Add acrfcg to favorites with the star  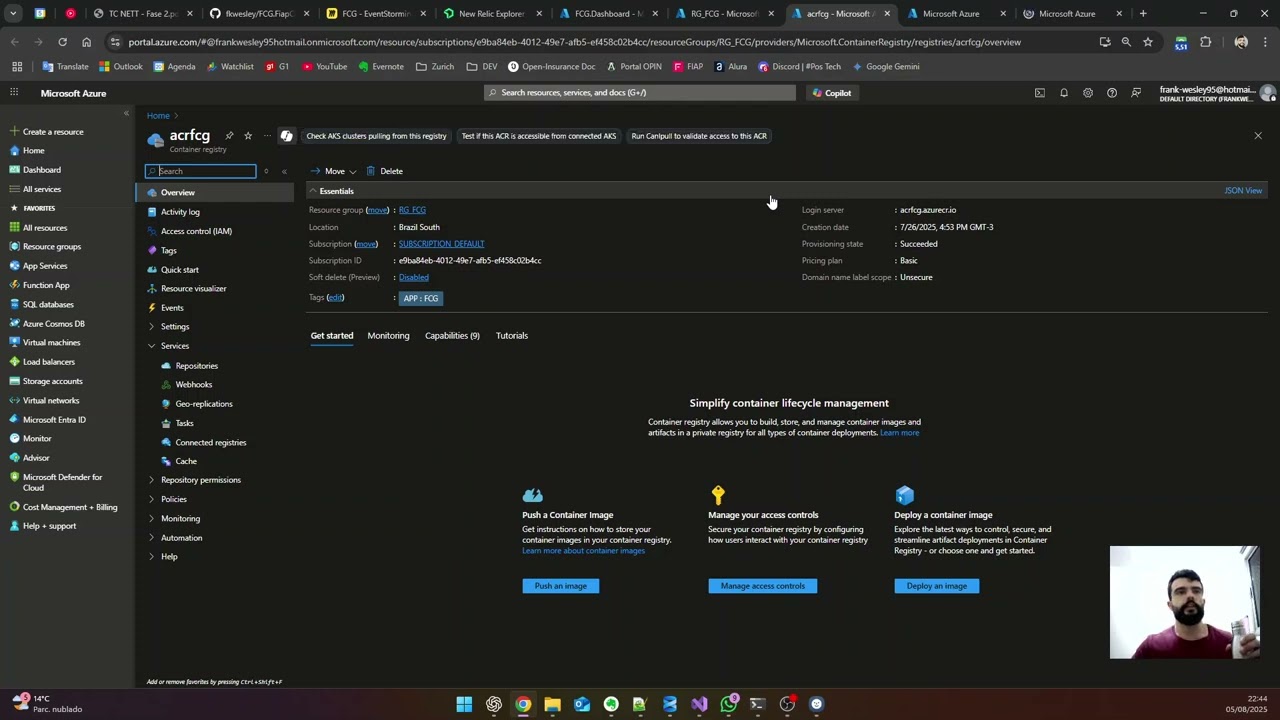pyautogui.click(x=248, y=136)
